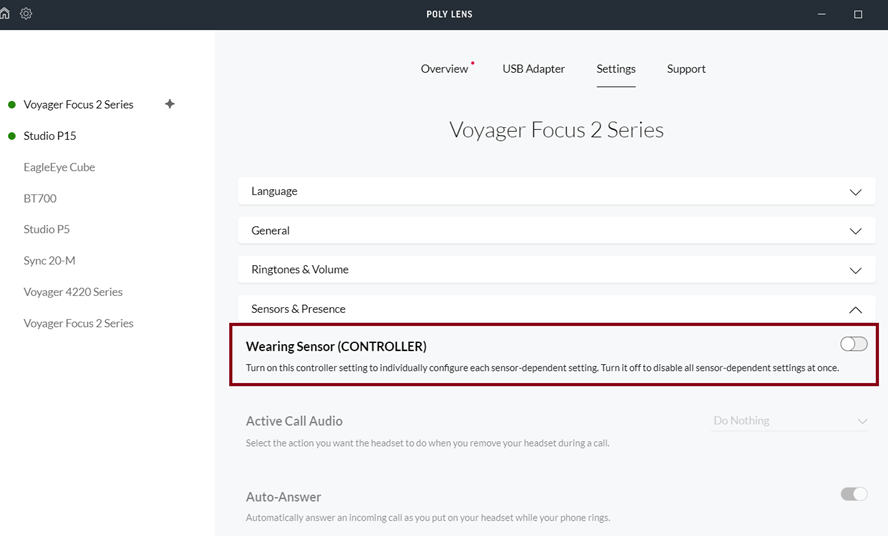The image size is (888, 538).
Task: Expand the Language section chevron
Action: coord(855,192)
